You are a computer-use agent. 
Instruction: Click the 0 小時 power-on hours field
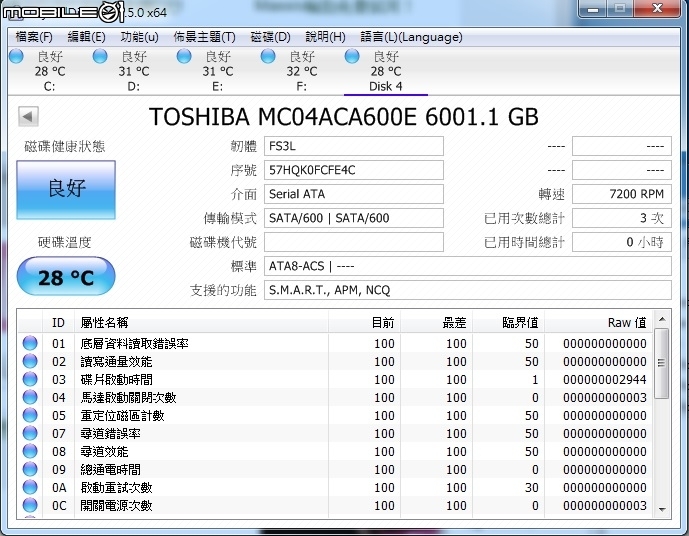coord(622,242)
